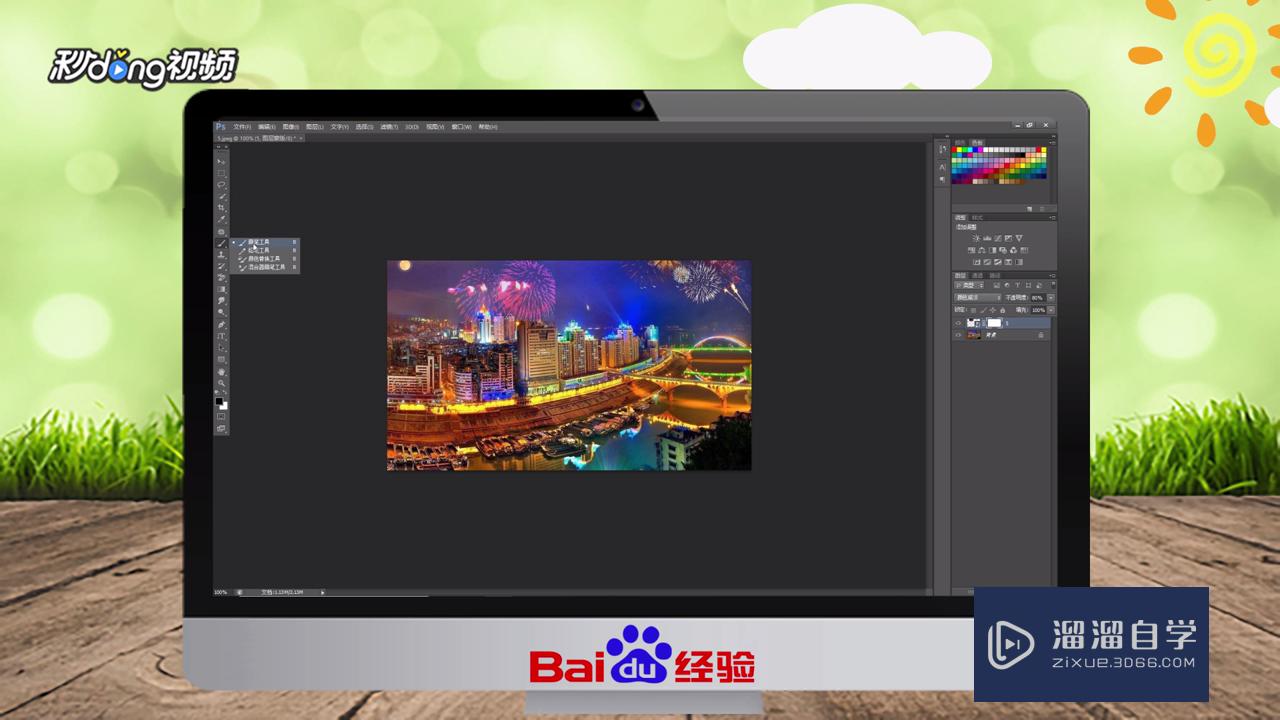The image size is (1280, 720).
Task: Open the 文件 menu
Action: pos(241,127)
